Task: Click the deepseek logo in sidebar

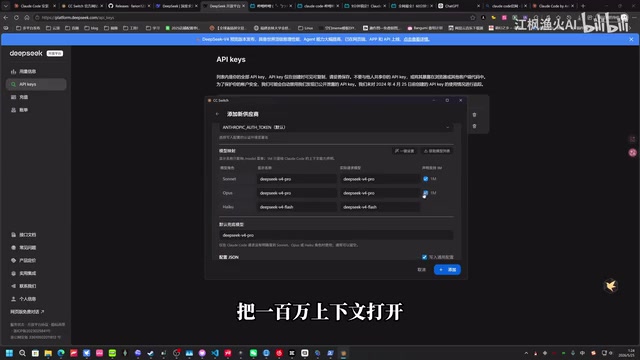Action: tap(26, 53)
